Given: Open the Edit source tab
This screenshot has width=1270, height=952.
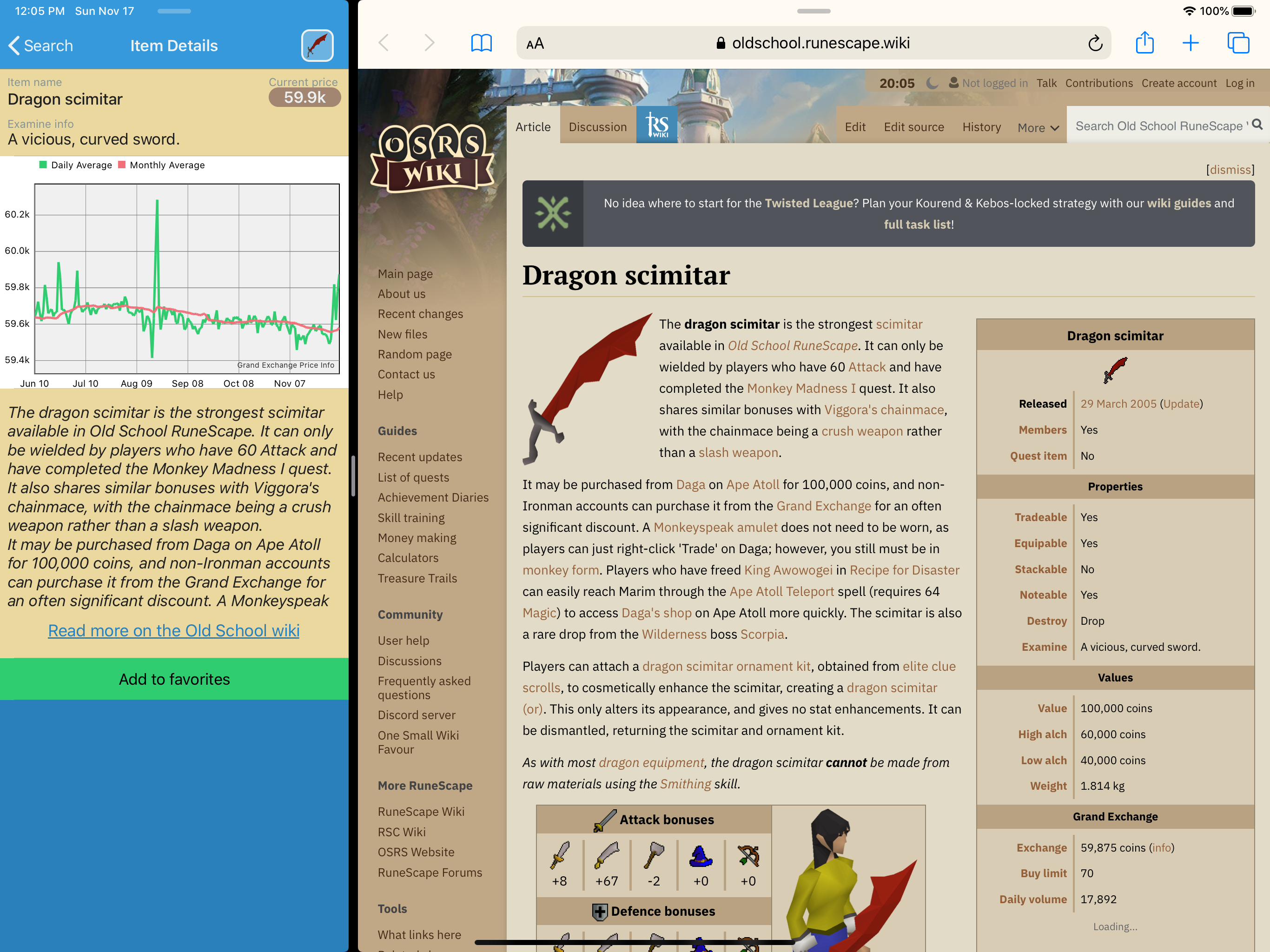Looking at the screenshot, I should [x=914, y=127].
